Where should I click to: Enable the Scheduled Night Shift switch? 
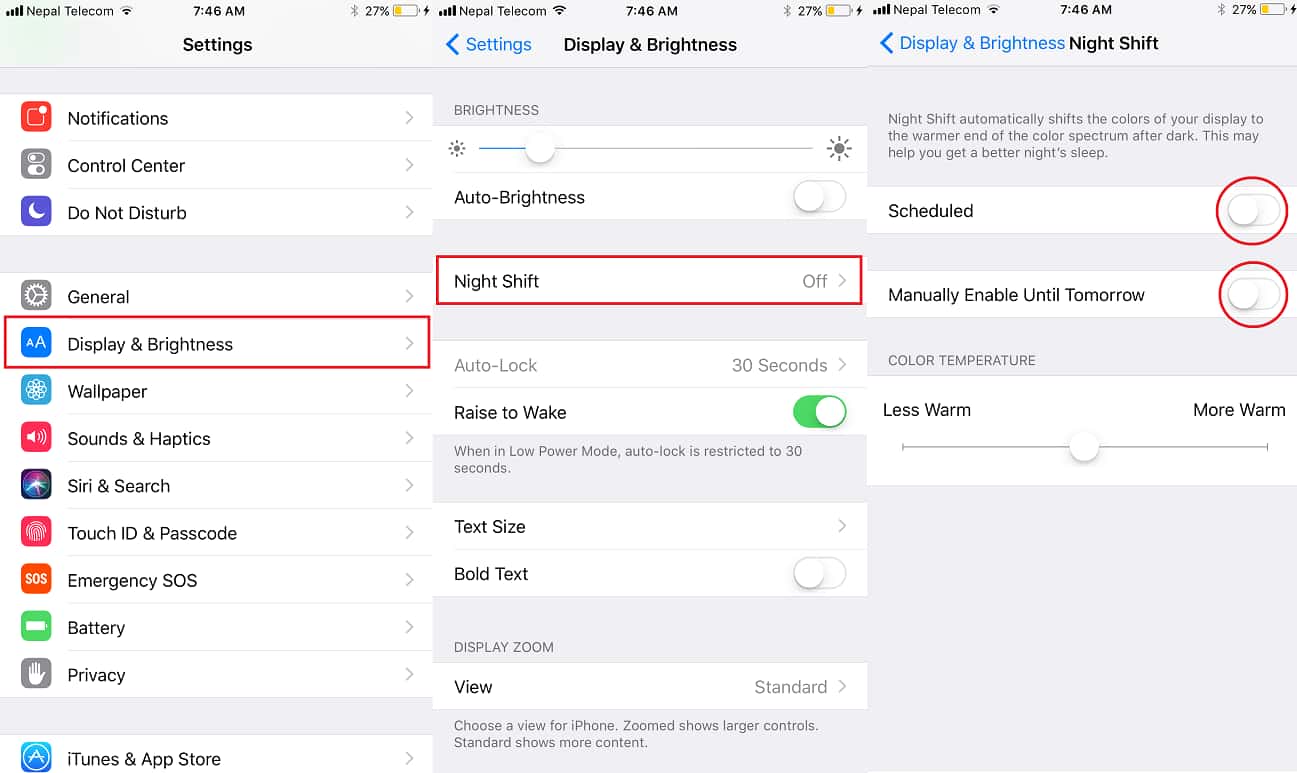click(x=1253, y=210)
